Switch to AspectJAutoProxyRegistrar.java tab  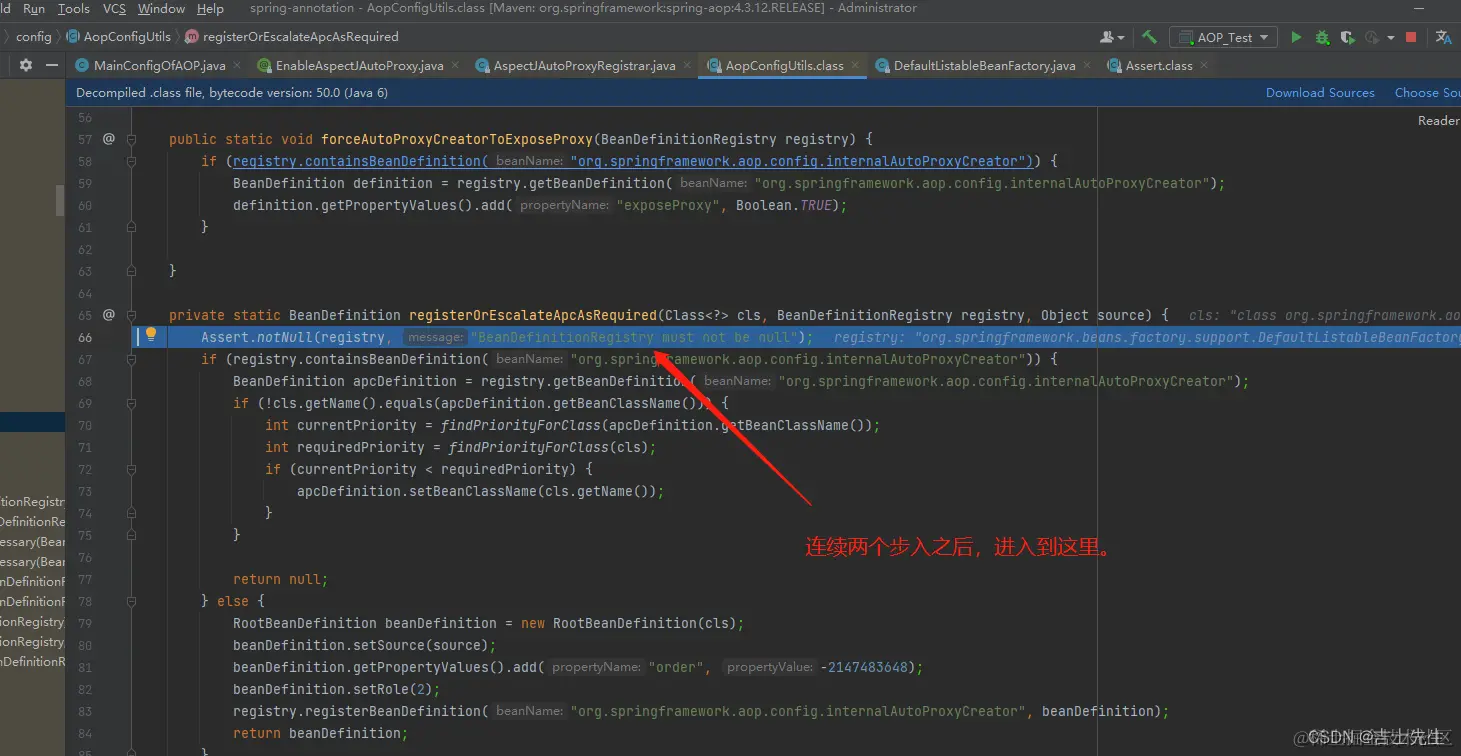point(584,65)
